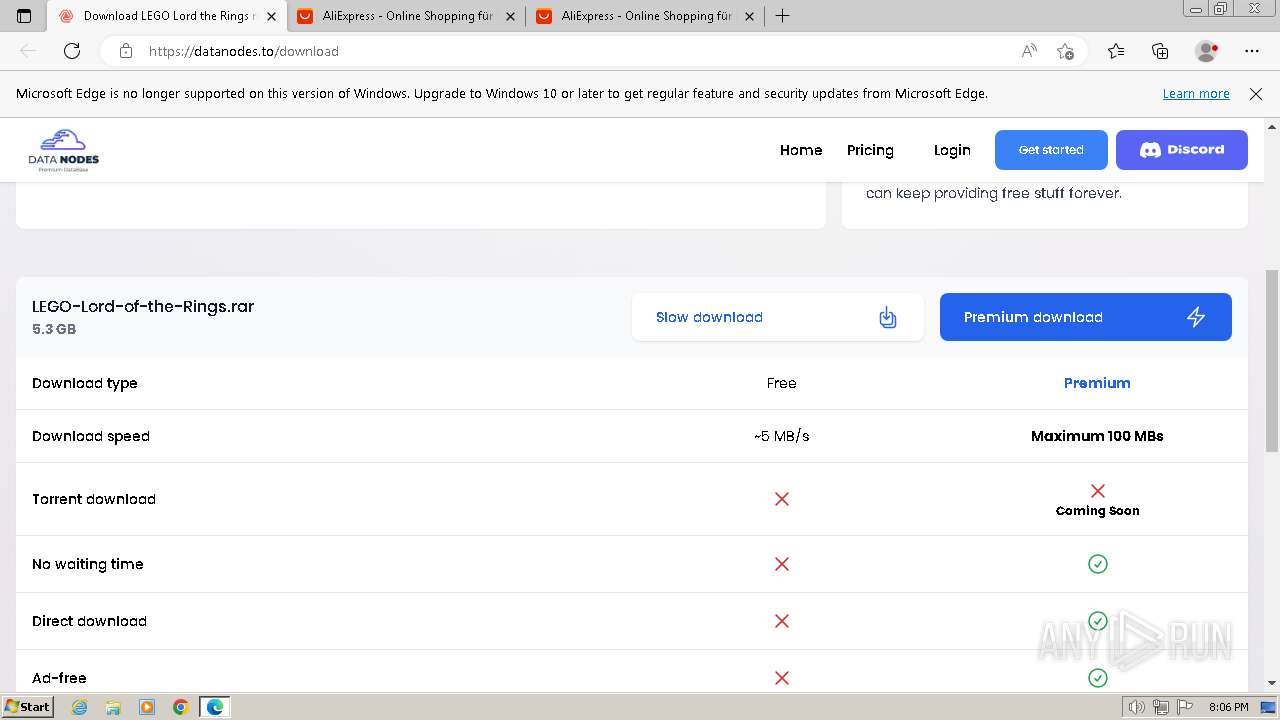Open the Learn more link
This screenshot has height=720, width=1280.
pos(1196,94)
